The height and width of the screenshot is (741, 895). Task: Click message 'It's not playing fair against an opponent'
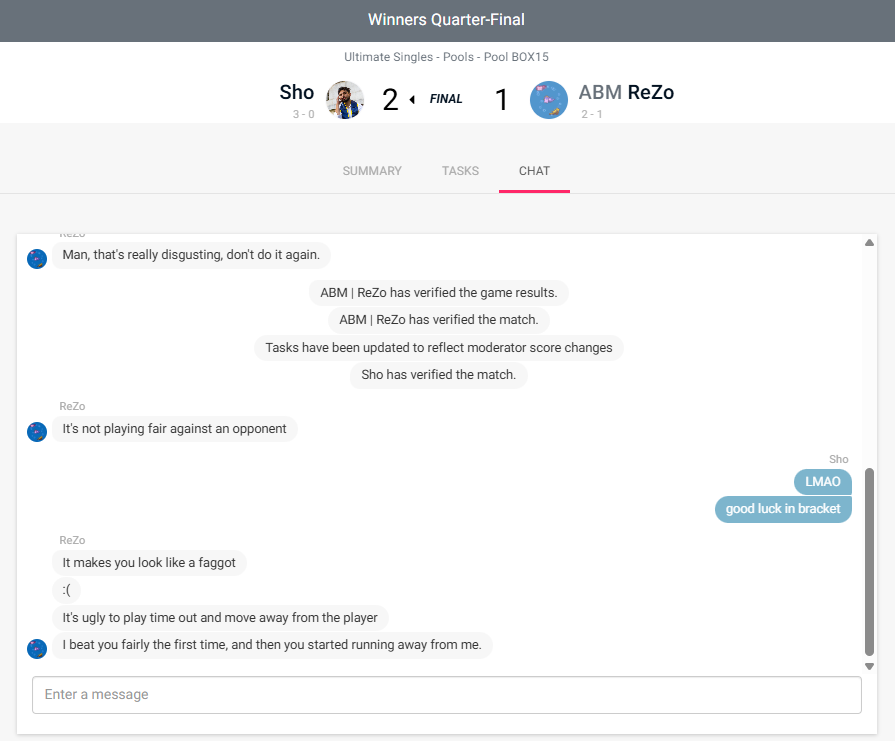click(x=175, y=429)
